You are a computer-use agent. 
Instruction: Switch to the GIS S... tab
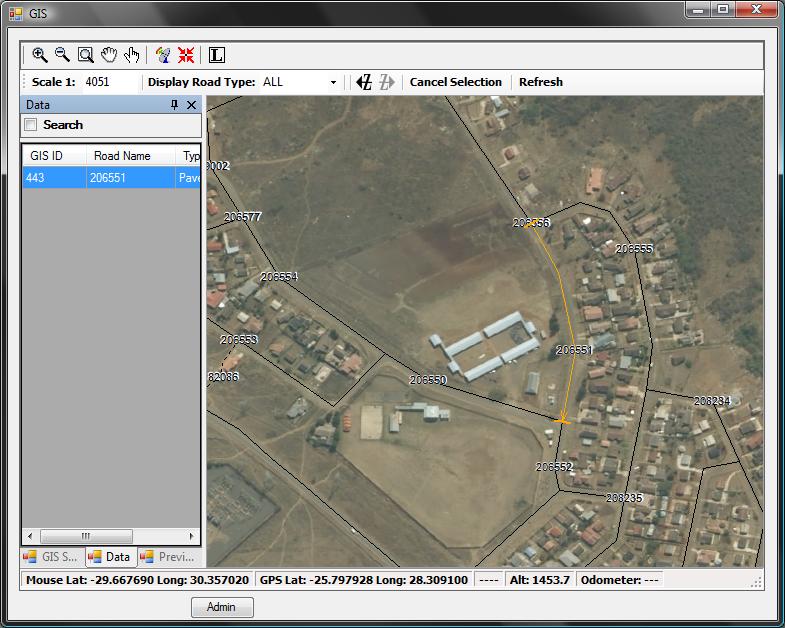[x=51, y=557]
